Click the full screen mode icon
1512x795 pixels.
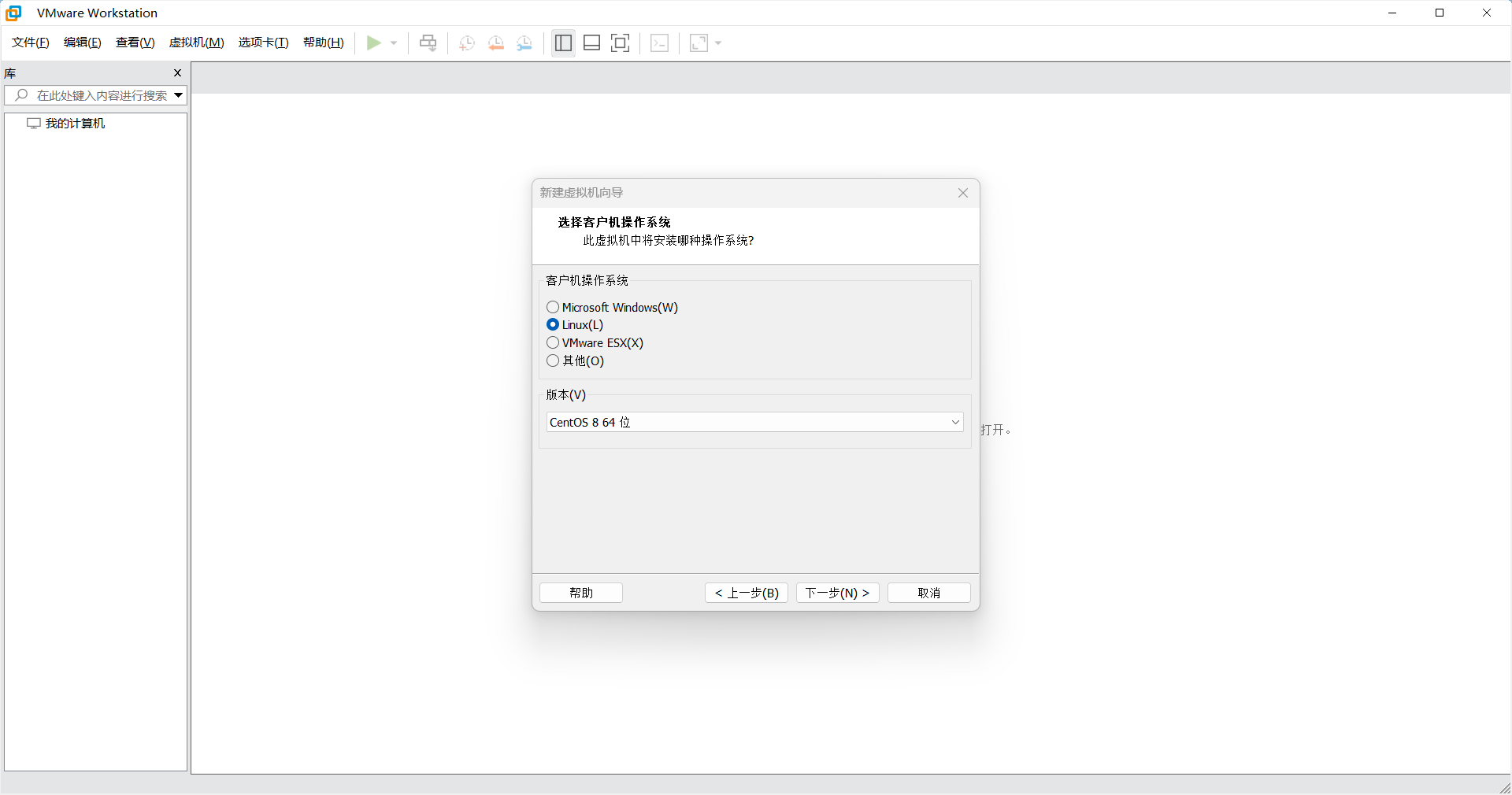click(x=621, y=43)
